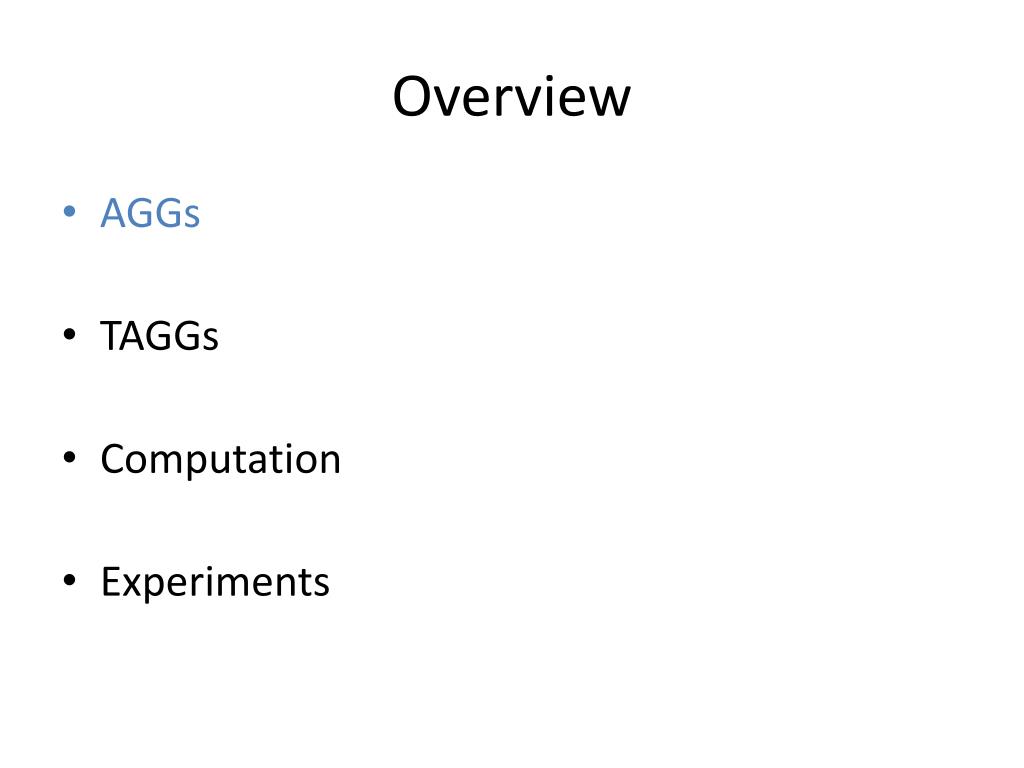
Task: Click the lowercase s ending TAGGs
Action: pyautogui.click(x=210, y=340)
